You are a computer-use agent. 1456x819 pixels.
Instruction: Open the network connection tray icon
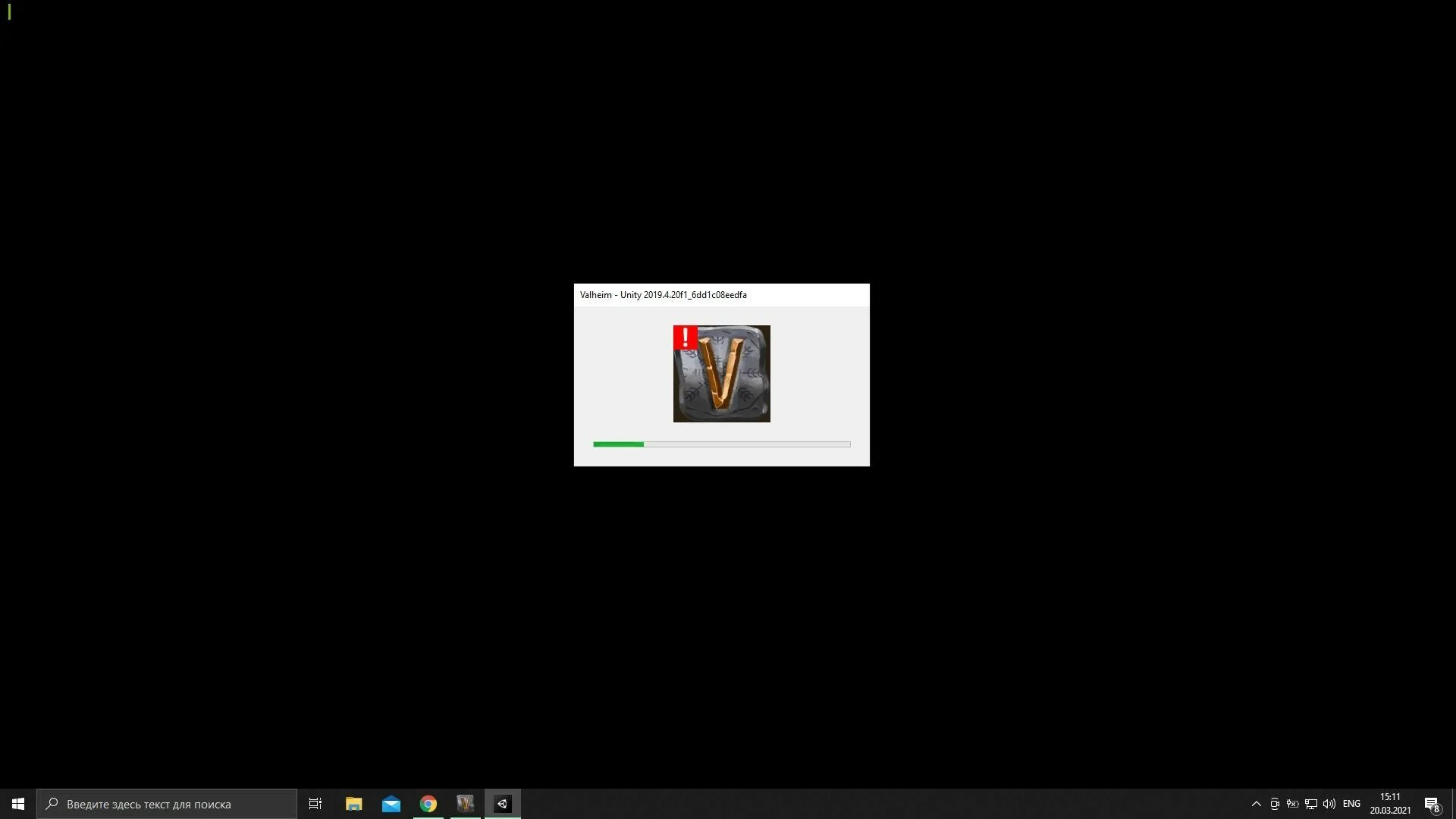pyautogui.click(x=1311, y=804)
